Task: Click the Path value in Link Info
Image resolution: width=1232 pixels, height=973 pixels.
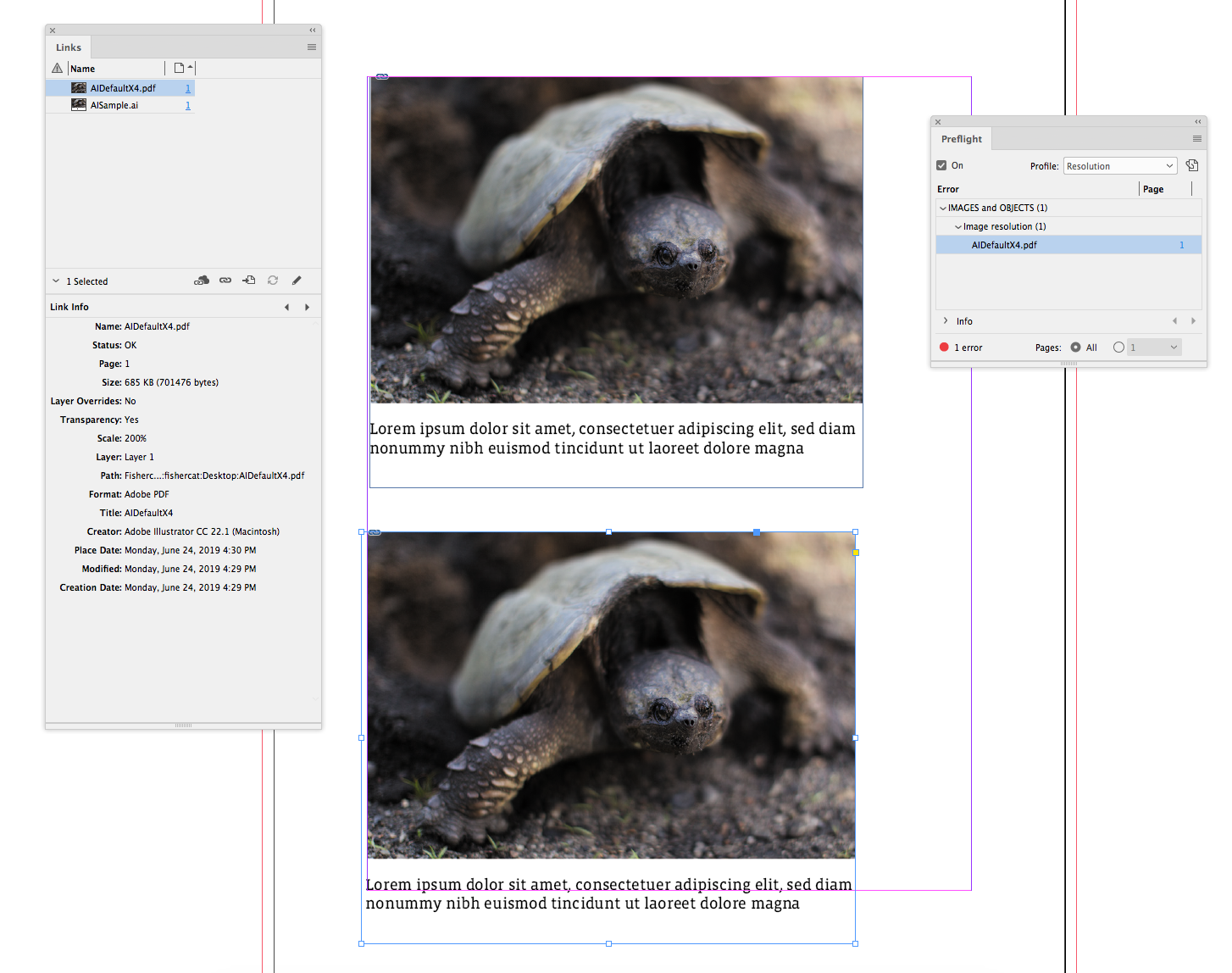Action: click(214, 475)
